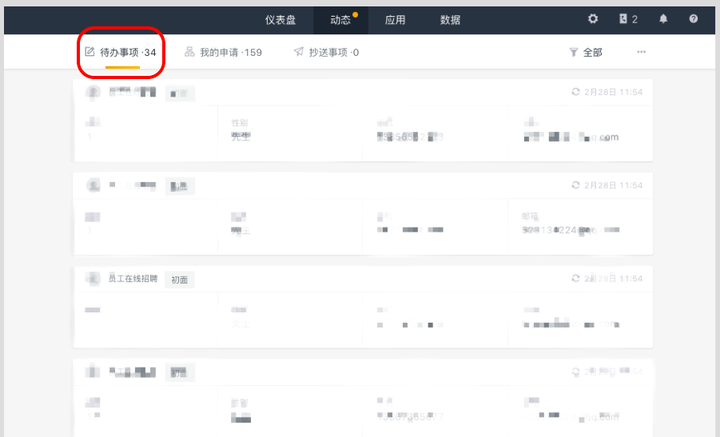Go to 应用 in top navigation
The image size is (720, 437).
click(395, 20)
